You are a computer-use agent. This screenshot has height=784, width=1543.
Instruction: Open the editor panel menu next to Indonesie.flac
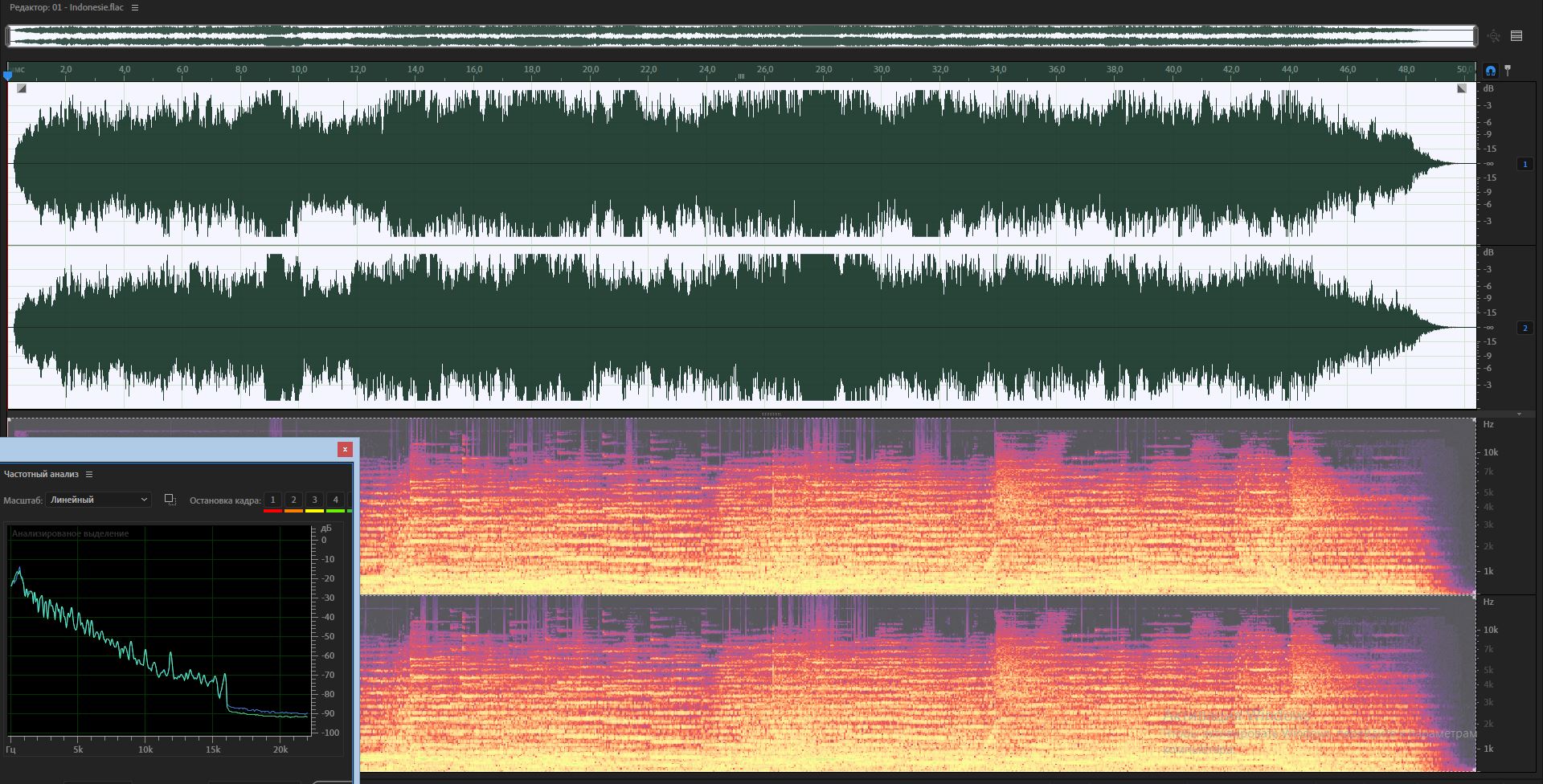[x=135, y=7]
